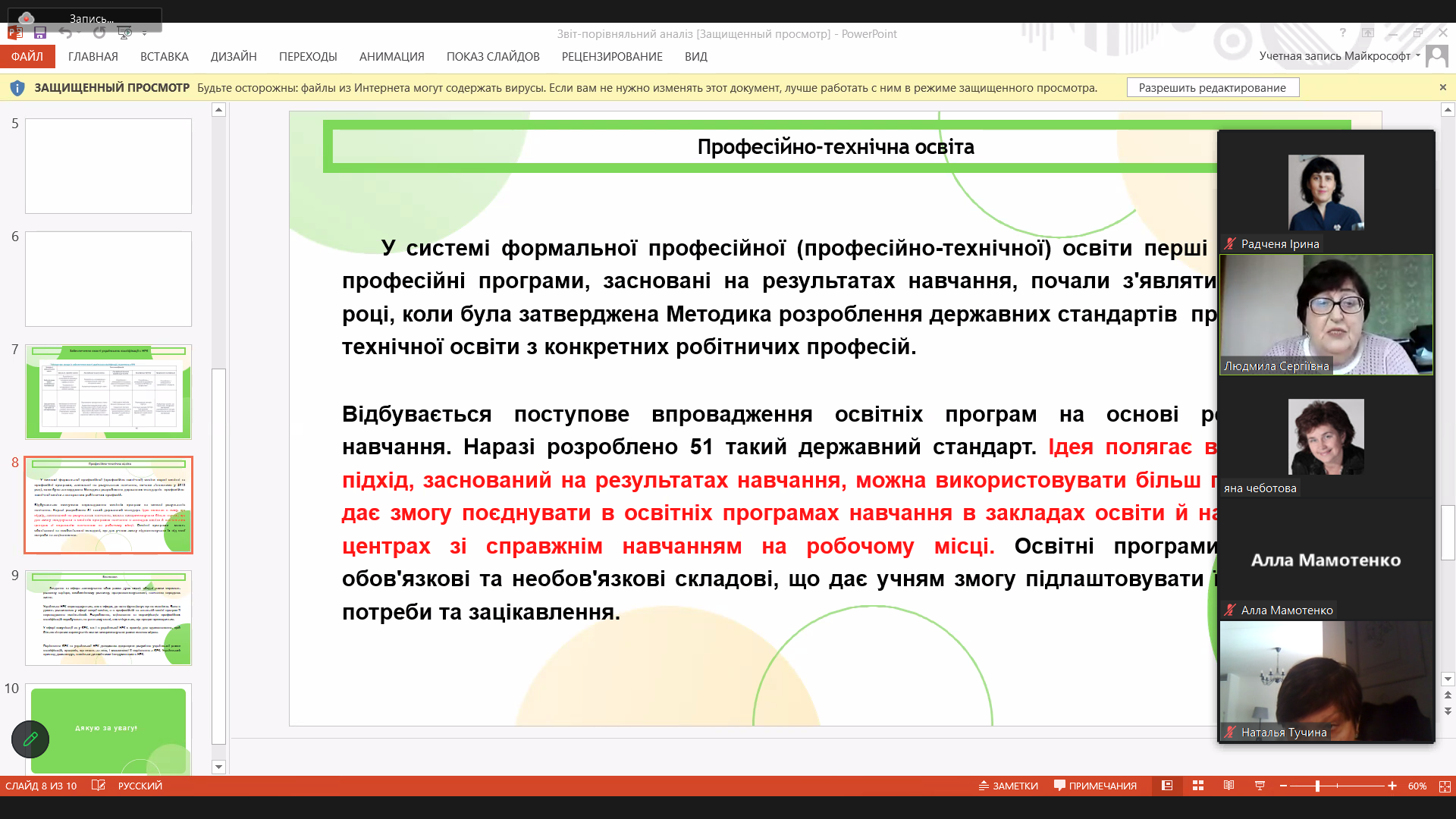Select slide 7 thumbnail with table

pyautogui.click(x=108, y=392)
